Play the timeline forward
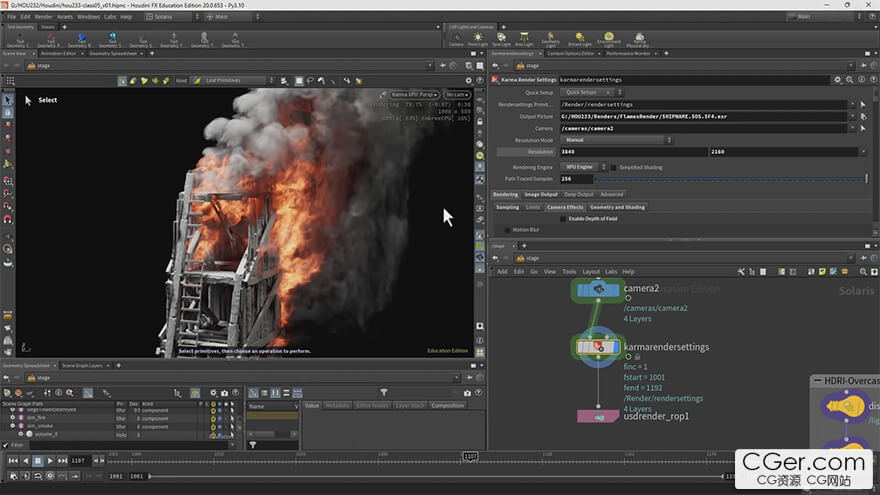Image resolution: width=880 pixels, height=495 pixels. coord(50,461)
